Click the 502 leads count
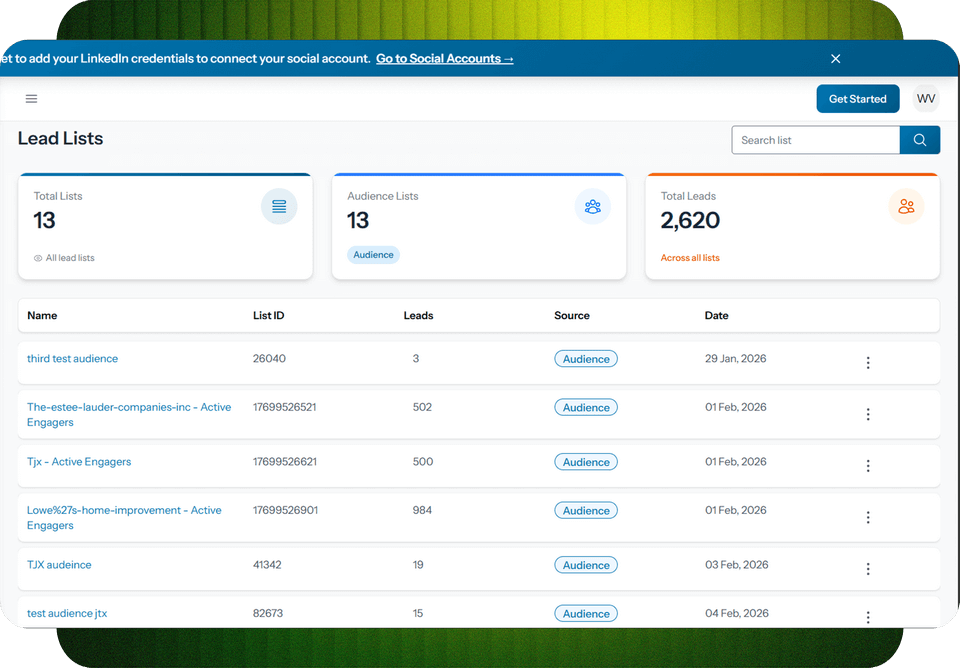960x668 pixels. tap(422, 407)
